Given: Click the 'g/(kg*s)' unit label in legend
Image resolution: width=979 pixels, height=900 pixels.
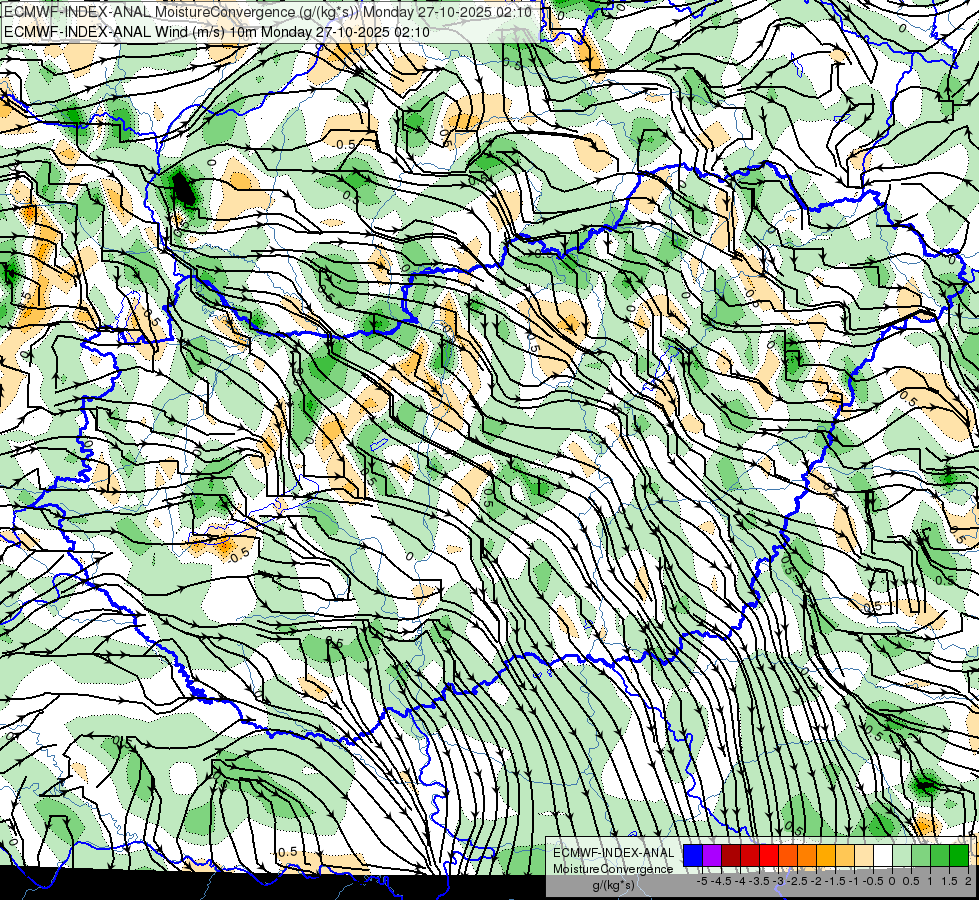Looking at the screenshot, I should click(x=613, y=886).
